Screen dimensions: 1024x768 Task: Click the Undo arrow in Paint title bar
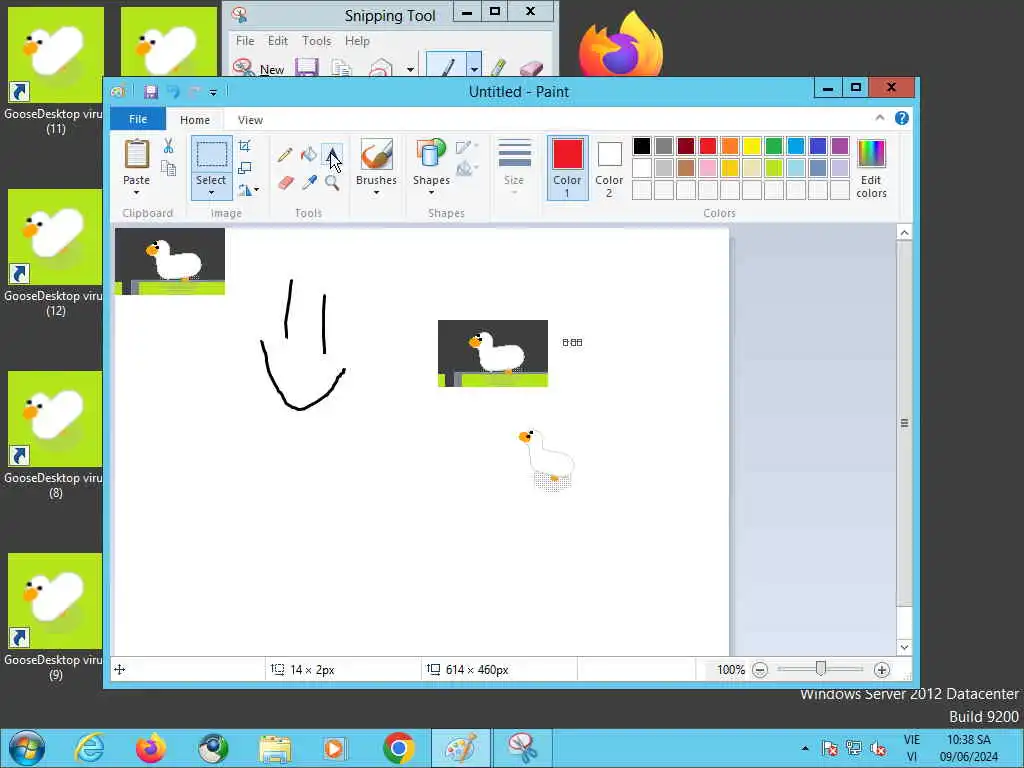[173, 92]
